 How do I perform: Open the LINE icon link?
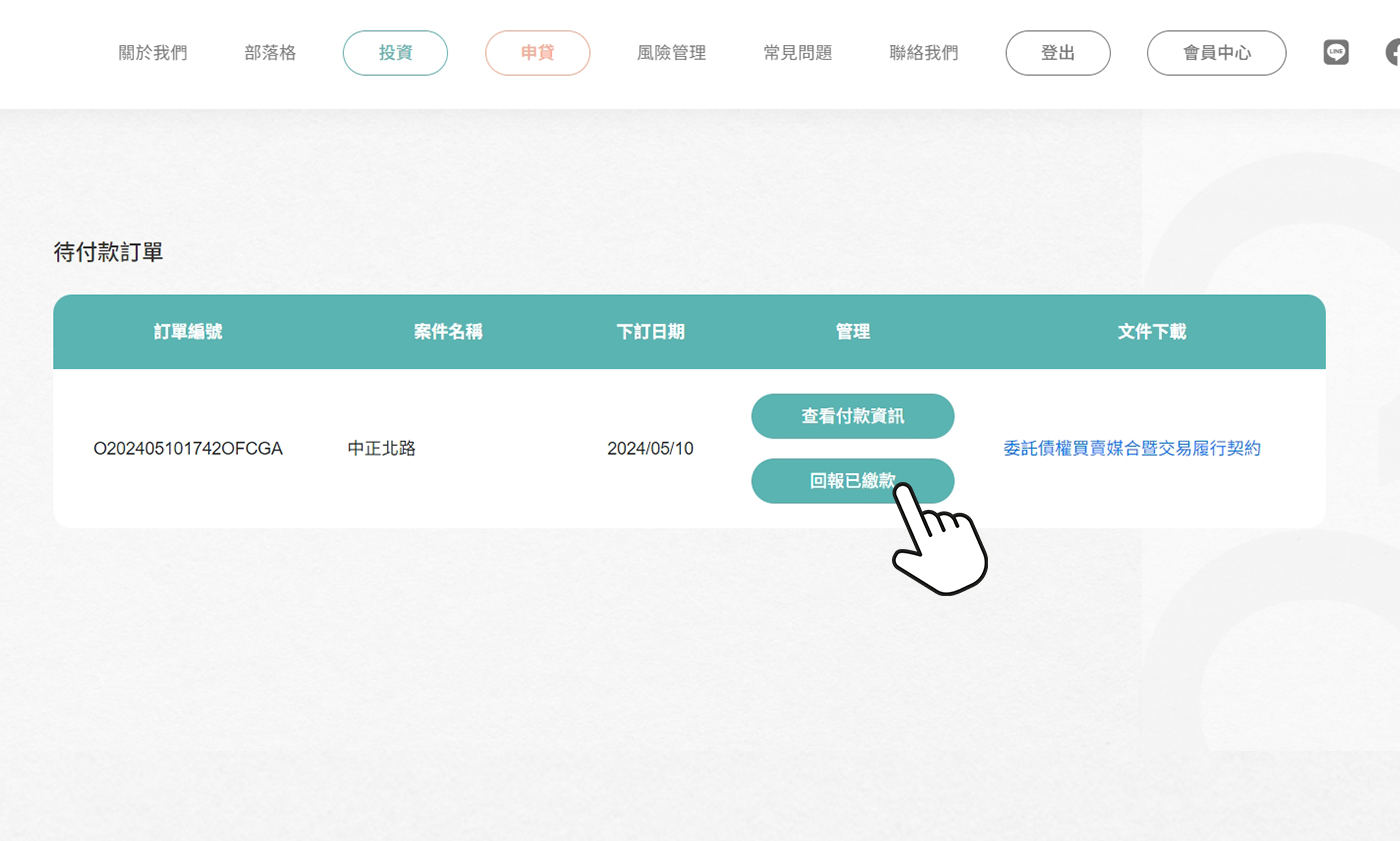tap(1336, 53)
